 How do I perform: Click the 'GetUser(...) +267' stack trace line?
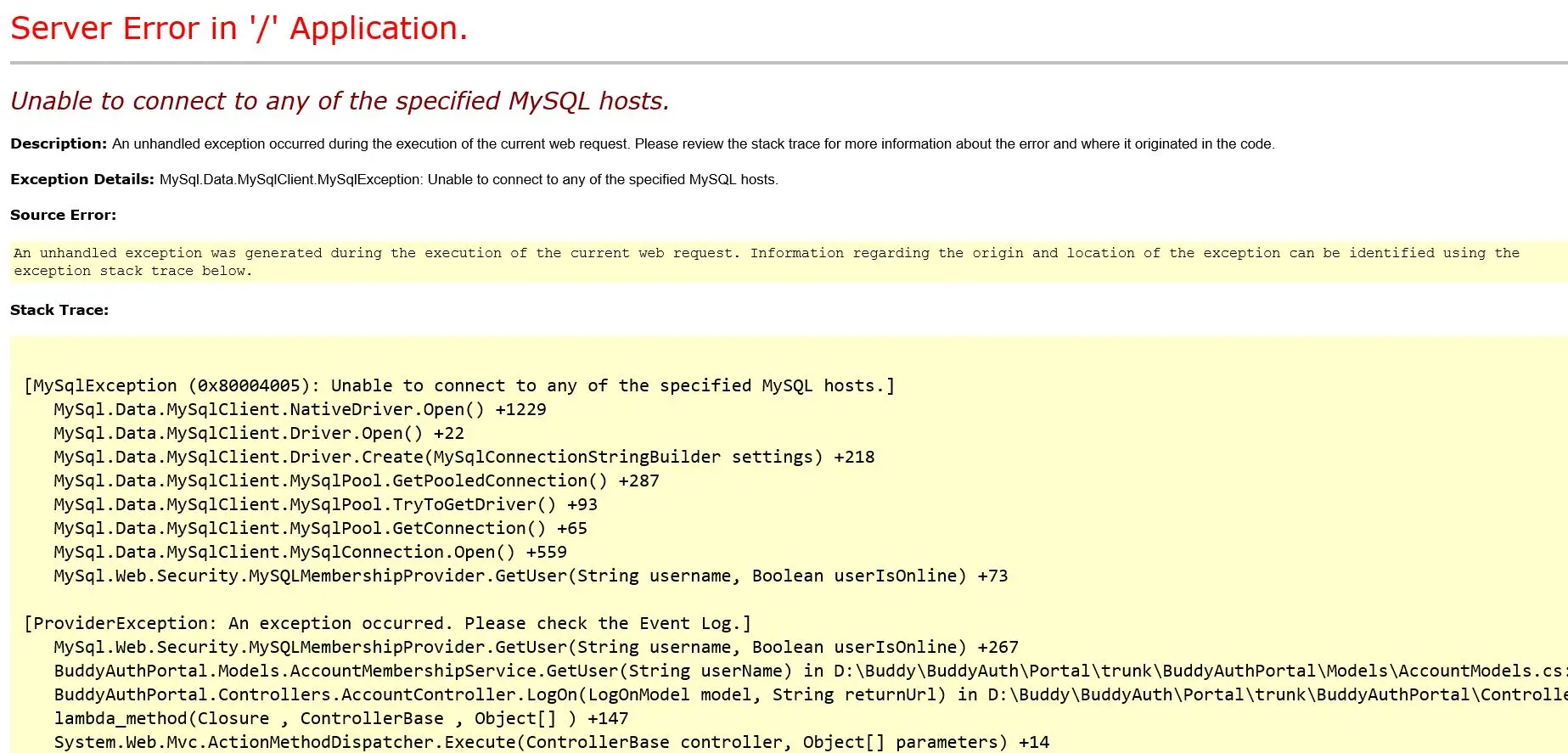537,647
